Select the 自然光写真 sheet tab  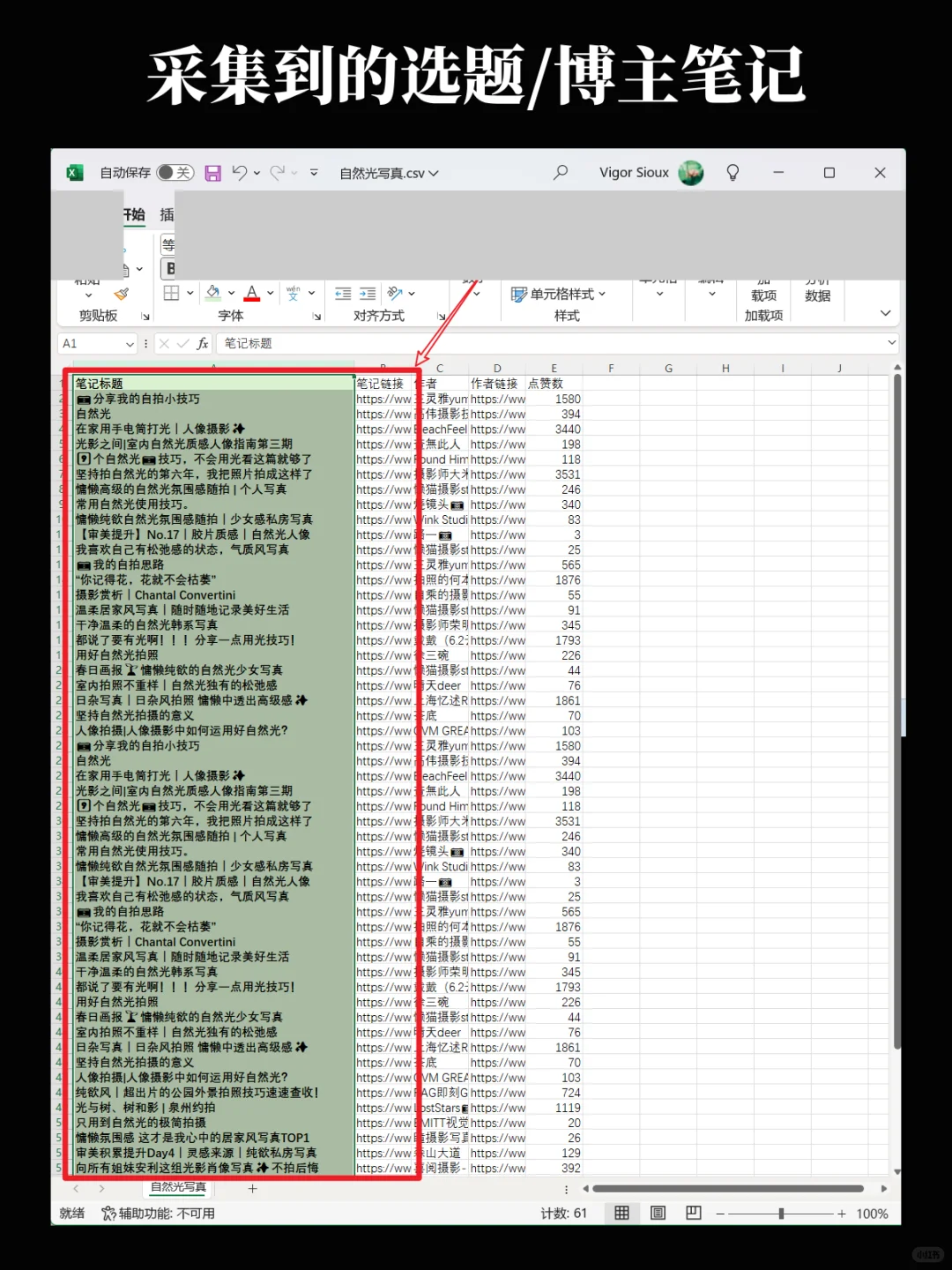pyautogui.click(x=179, y=1187)
